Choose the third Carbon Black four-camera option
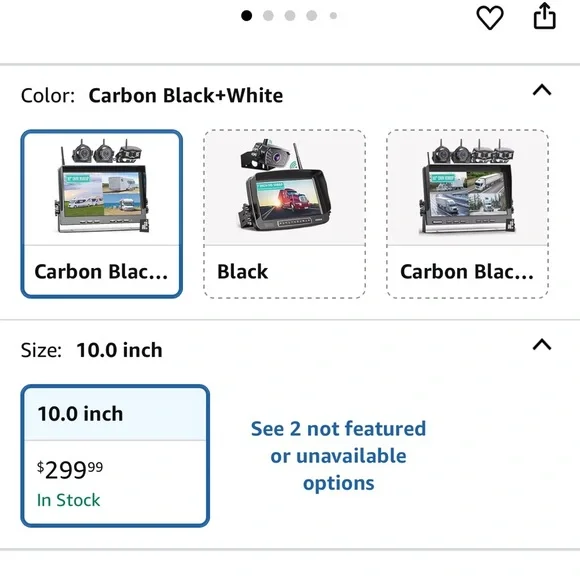Viewport: 580px width, 580px height. tap(467, 214)
